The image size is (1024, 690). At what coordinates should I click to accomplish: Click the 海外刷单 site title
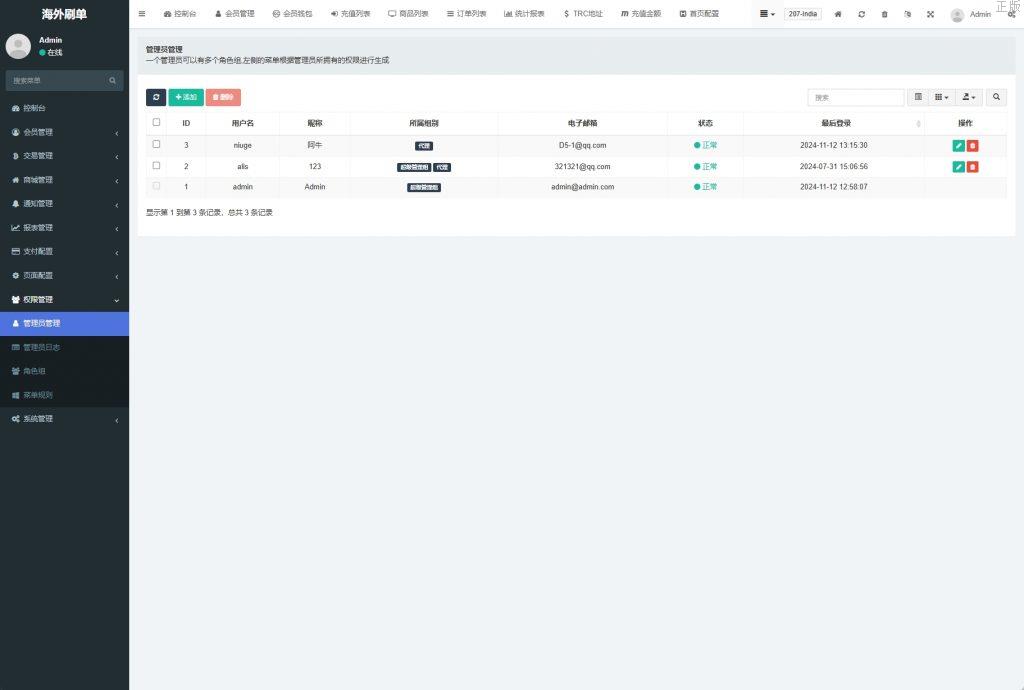point(64,14)
